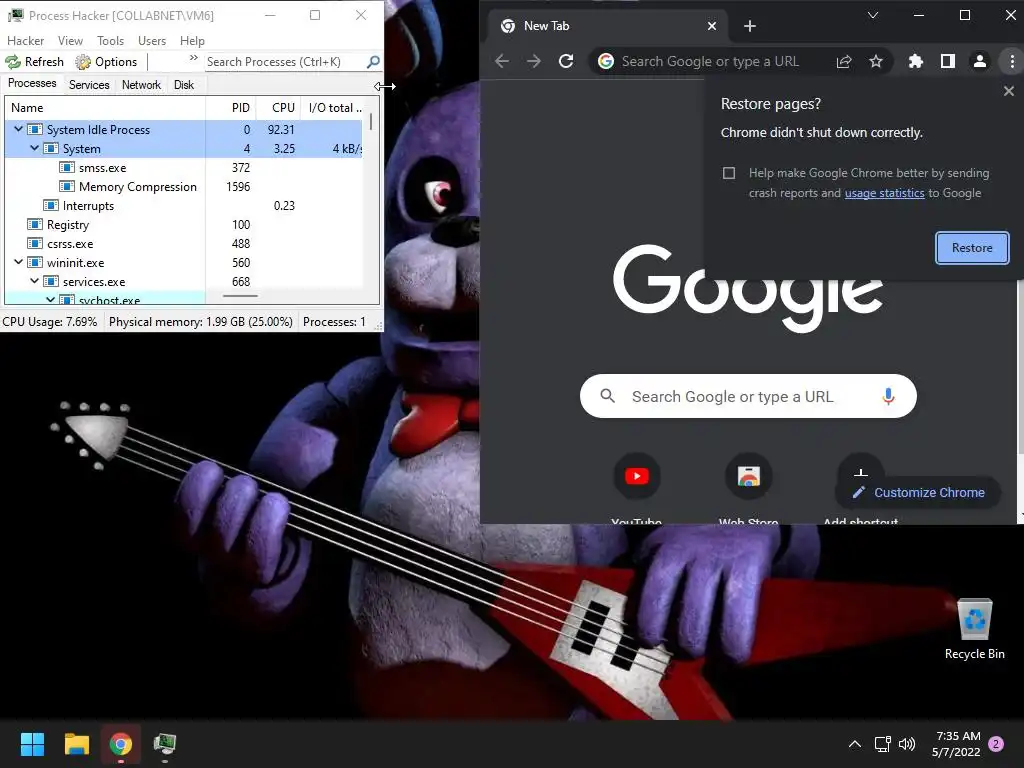Open the View menu
1024x768 pixels.
tap(70, 40)
